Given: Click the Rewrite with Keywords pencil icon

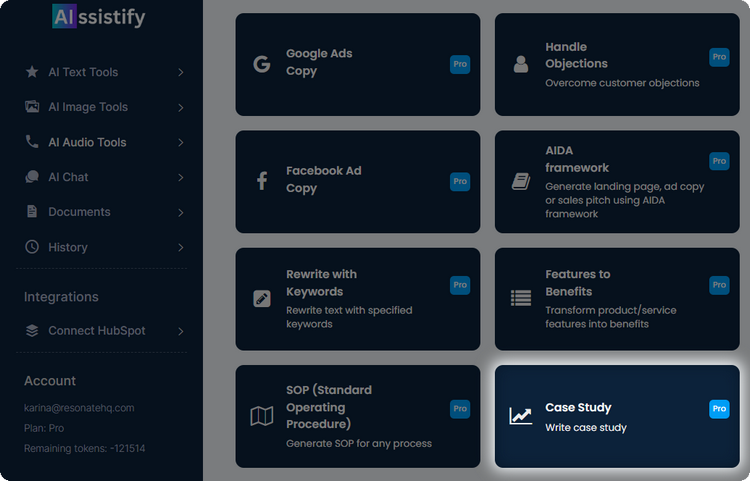Looking at the screenshot, I should (x=262, y=298).
